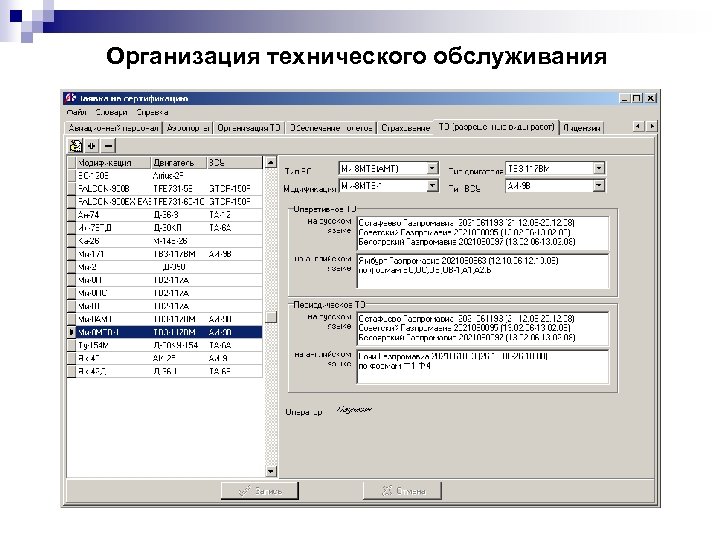The image size is (720, 540).
Task: Switch to the Обеспечение полетов tab
Action: pos(331,128)
